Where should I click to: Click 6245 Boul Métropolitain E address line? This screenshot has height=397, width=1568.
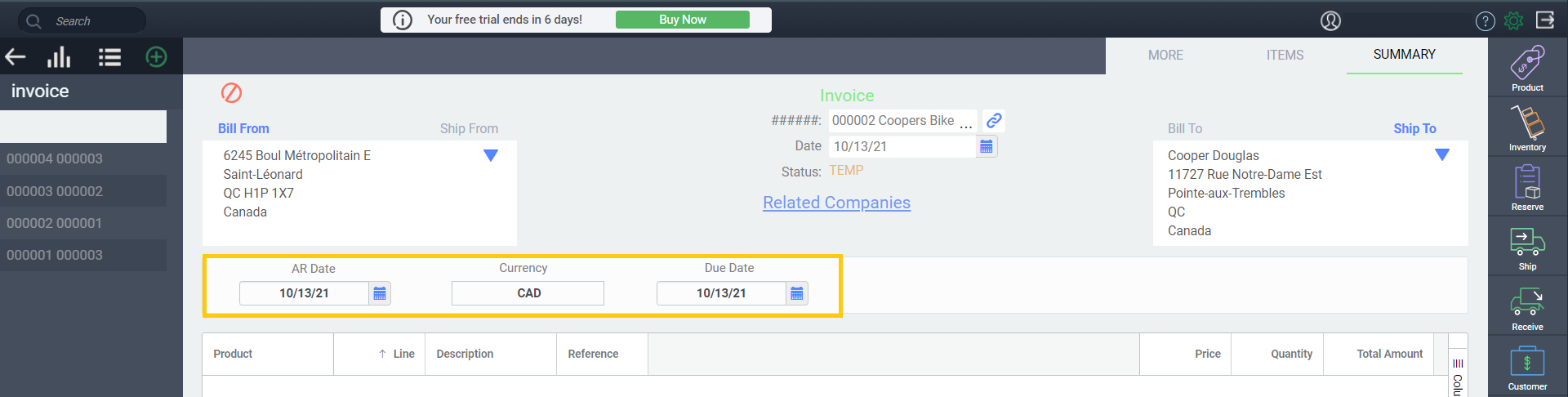point(296,155)
